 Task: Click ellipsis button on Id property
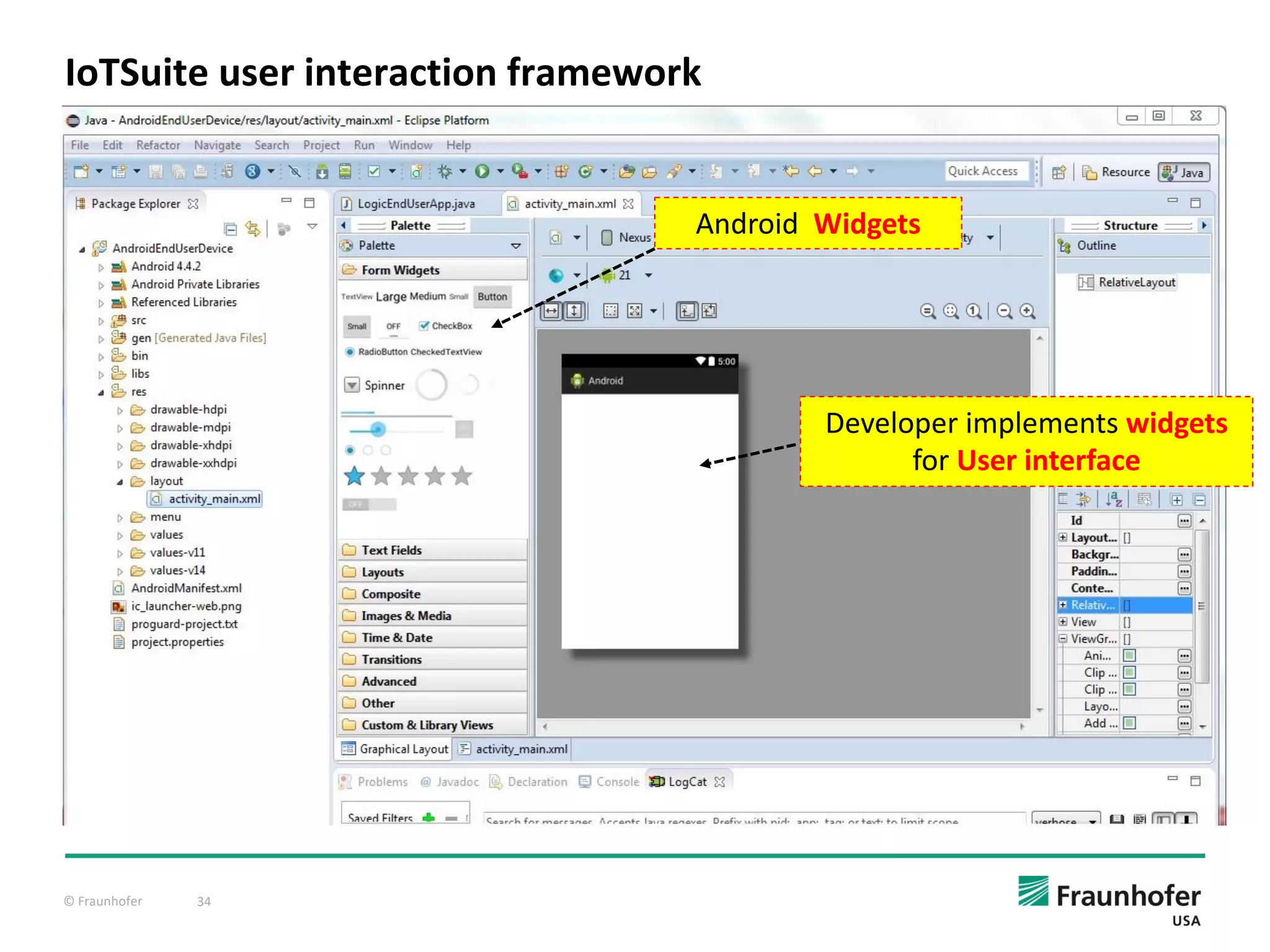pyautogui.click(x=1184, y=521)
